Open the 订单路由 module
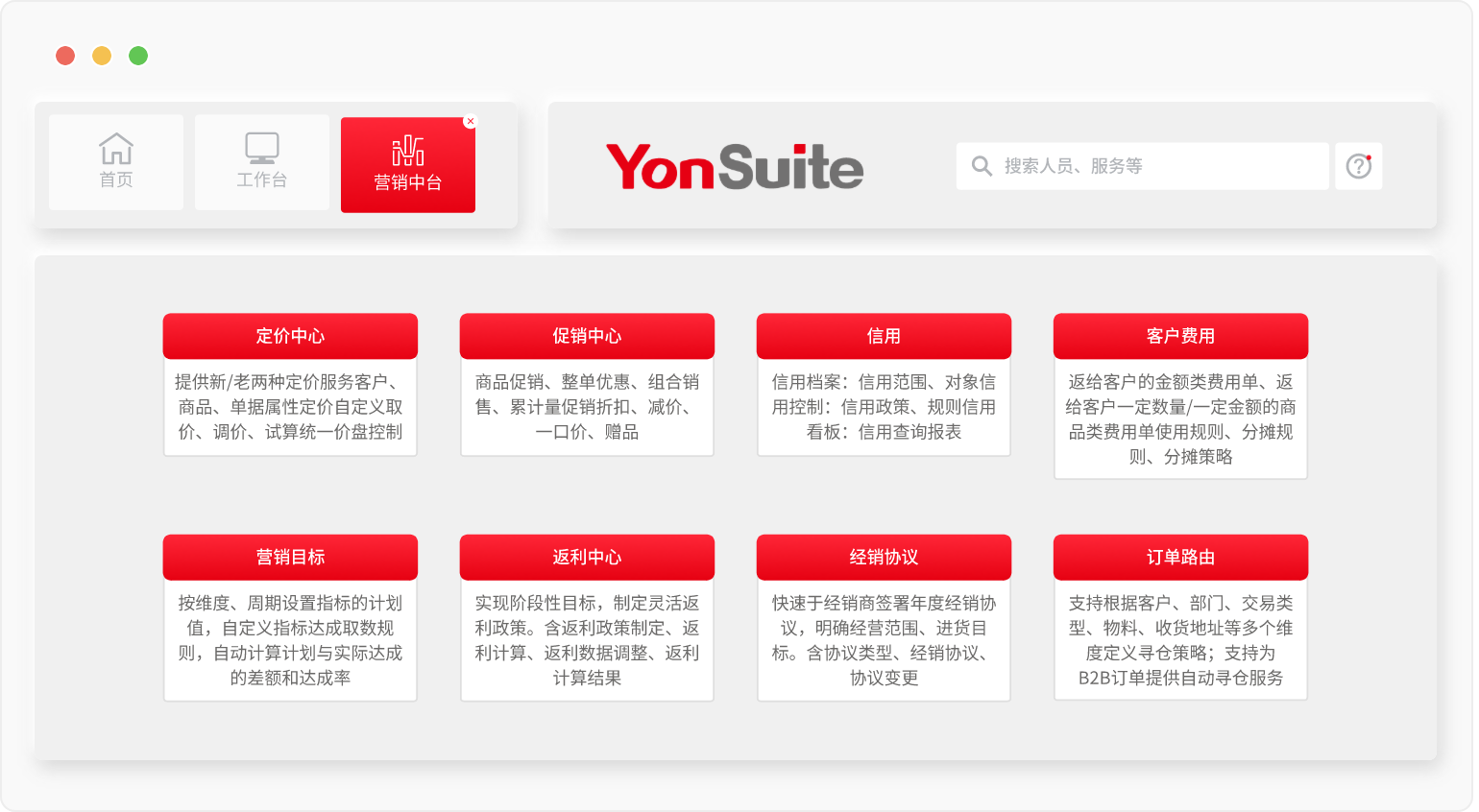 tap(1180, 557)
